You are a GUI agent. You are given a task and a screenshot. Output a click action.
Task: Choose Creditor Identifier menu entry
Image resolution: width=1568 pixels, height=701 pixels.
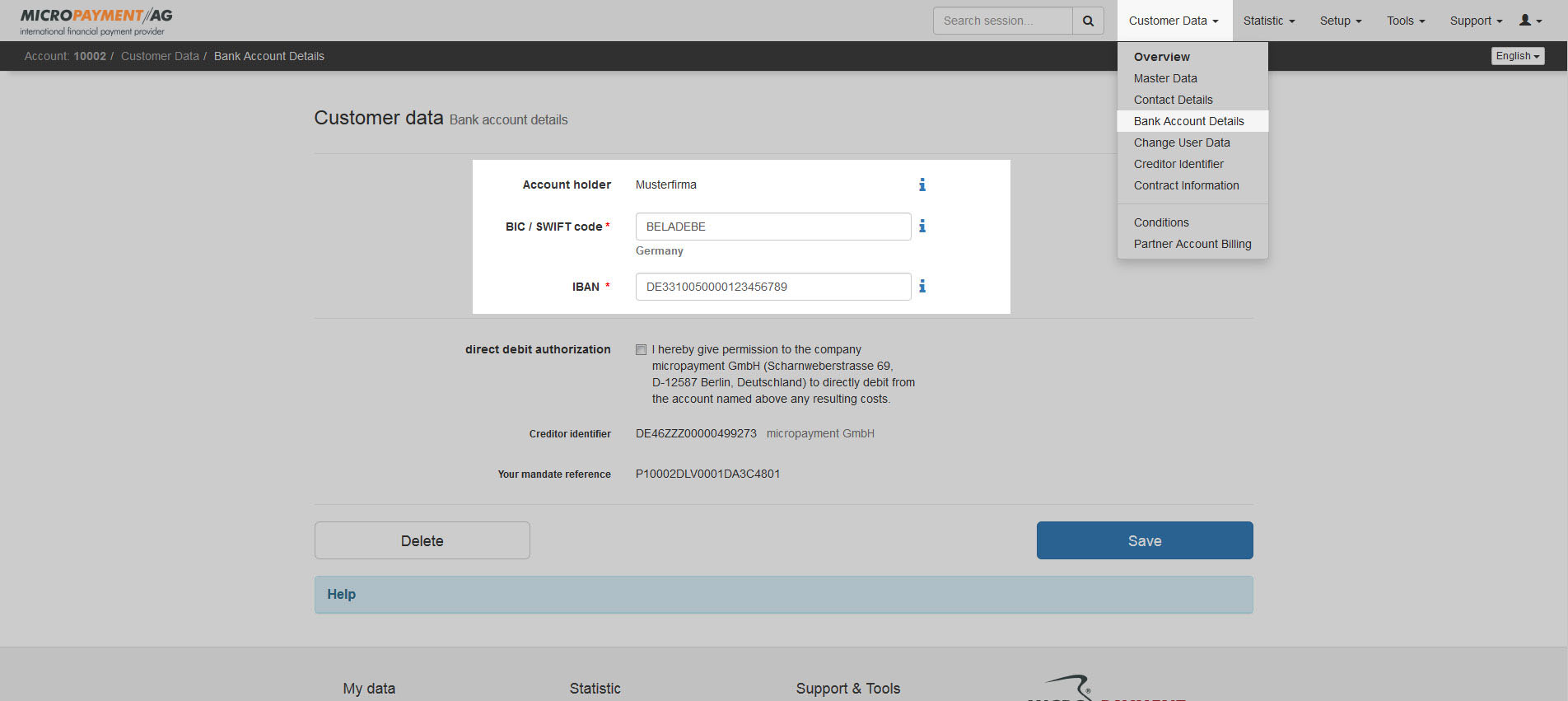pos(1178,164)
